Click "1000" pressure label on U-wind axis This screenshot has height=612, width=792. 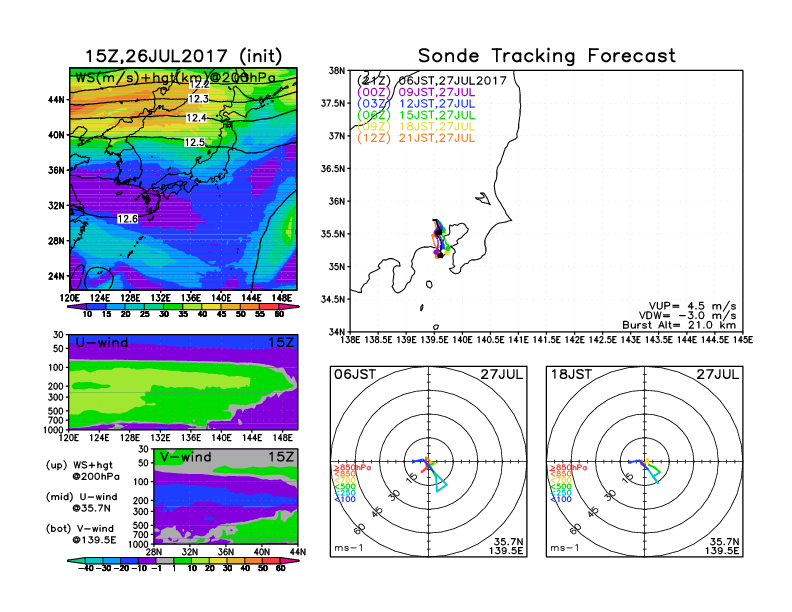(54, 430)
